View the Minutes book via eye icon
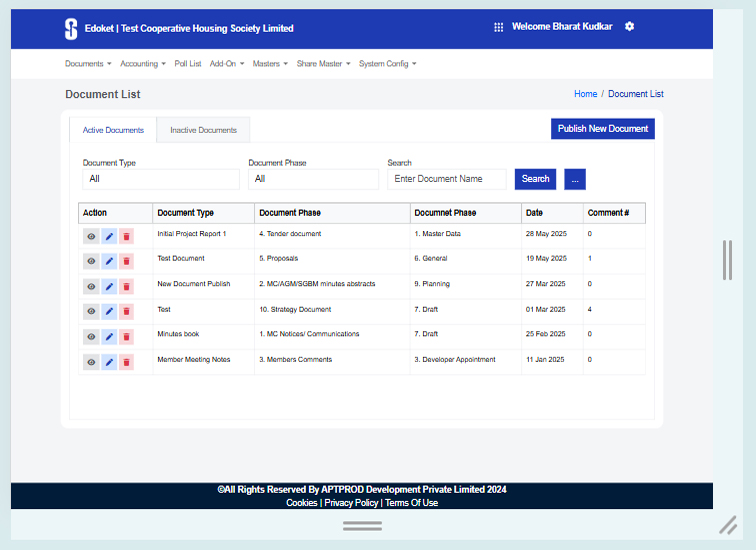The width and height of the screenshot is (756, 550). (x=91, y=337)
